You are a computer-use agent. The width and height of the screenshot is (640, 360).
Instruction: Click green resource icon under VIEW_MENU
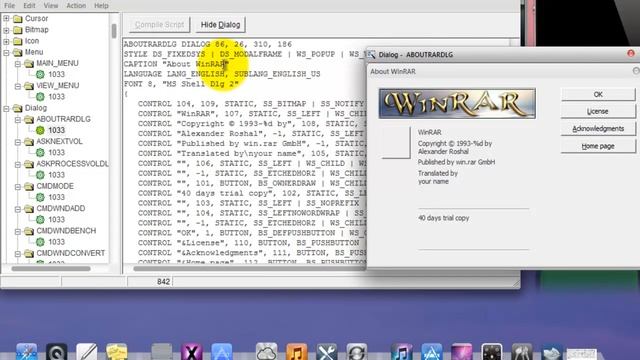point(40,97)
